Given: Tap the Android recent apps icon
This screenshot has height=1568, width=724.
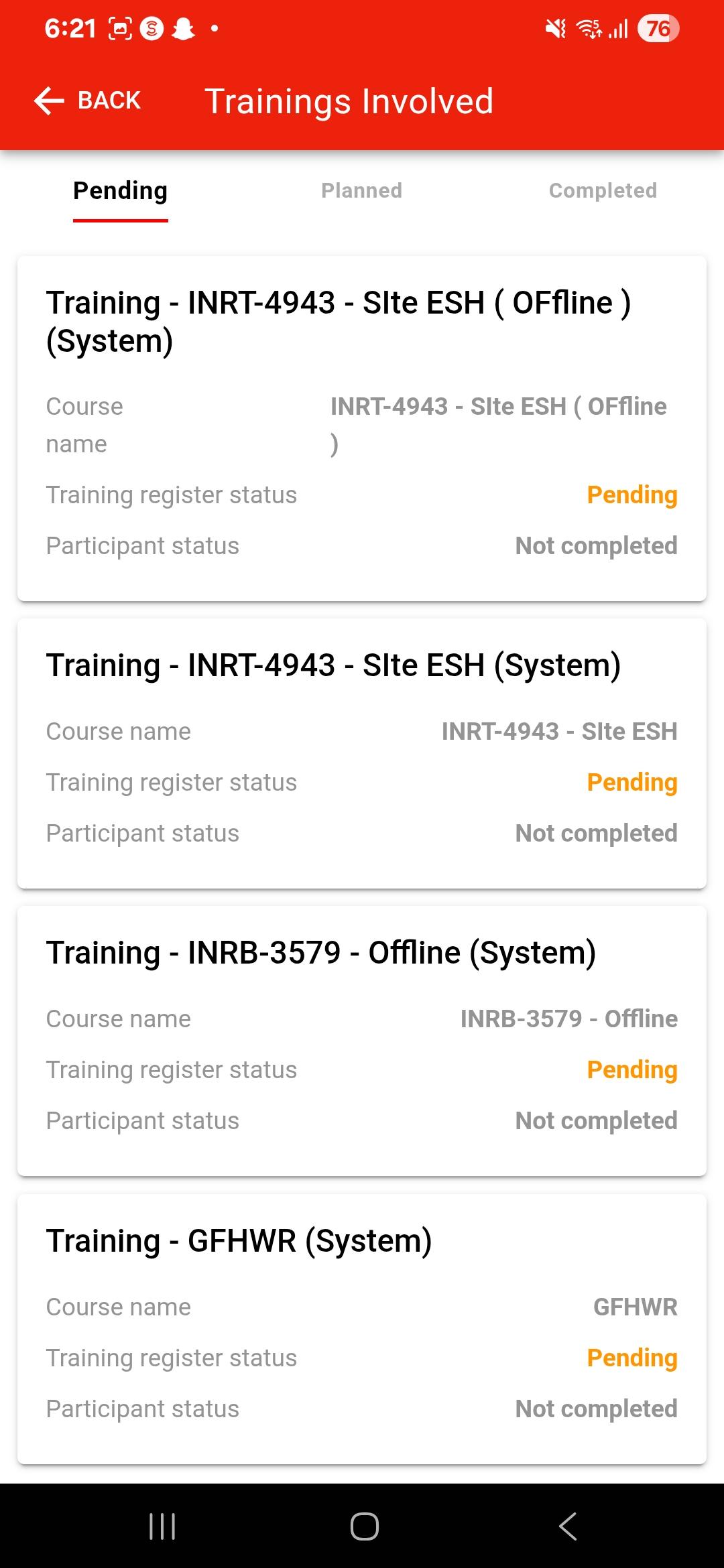Looking at the screenshot, I should pos(162,1526).
